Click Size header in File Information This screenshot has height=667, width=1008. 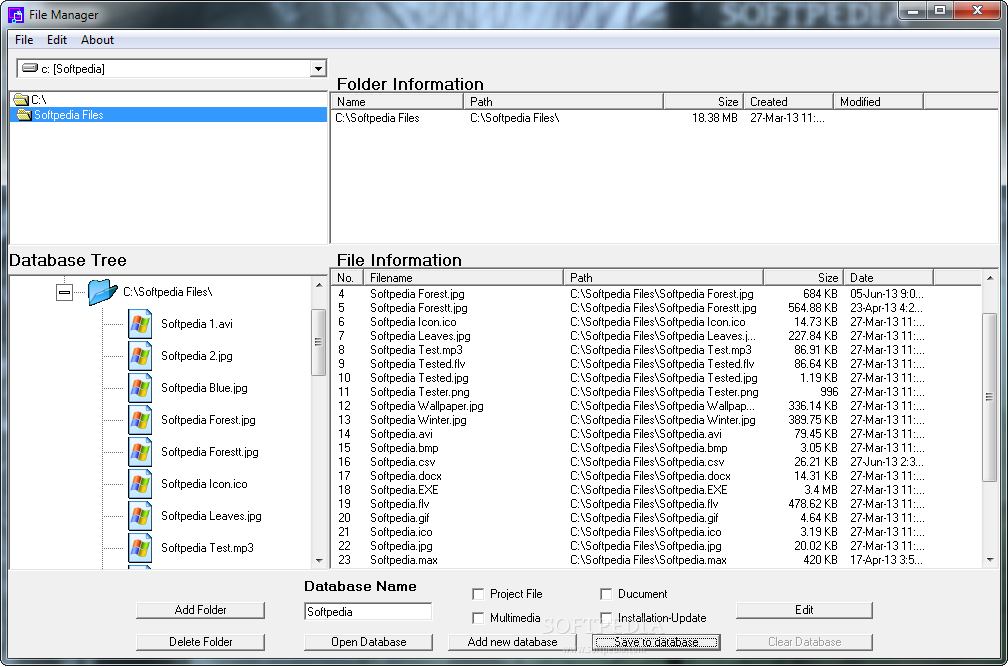(x=802, y=278)
